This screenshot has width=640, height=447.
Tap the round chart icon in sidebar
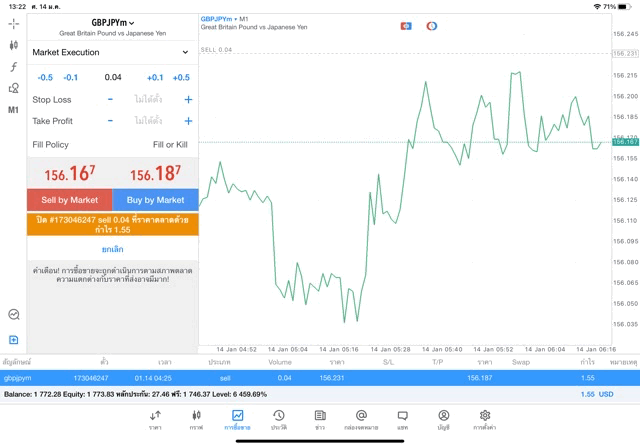(x=14, y=314)
